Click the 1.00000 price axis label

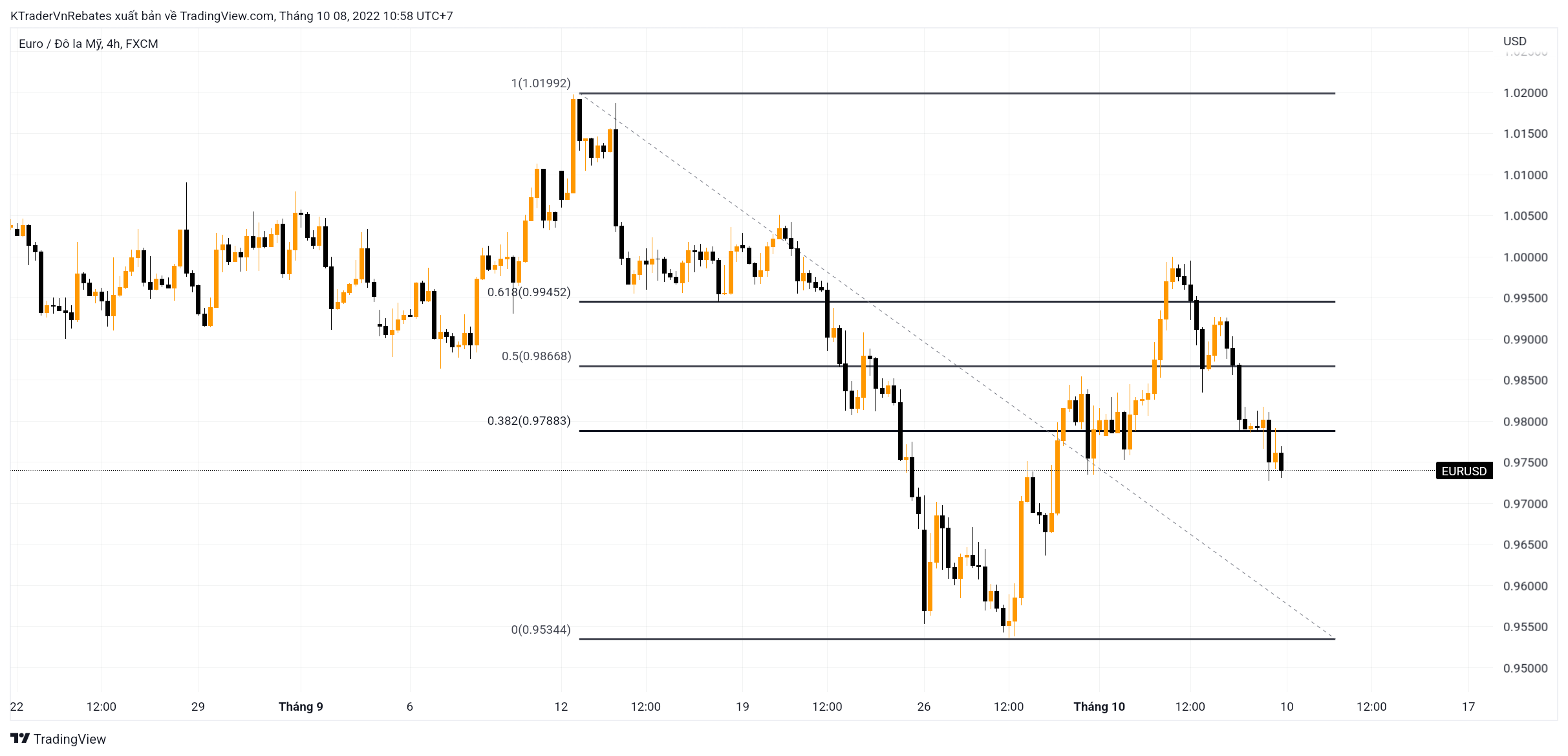click(x=1525, y=257)
